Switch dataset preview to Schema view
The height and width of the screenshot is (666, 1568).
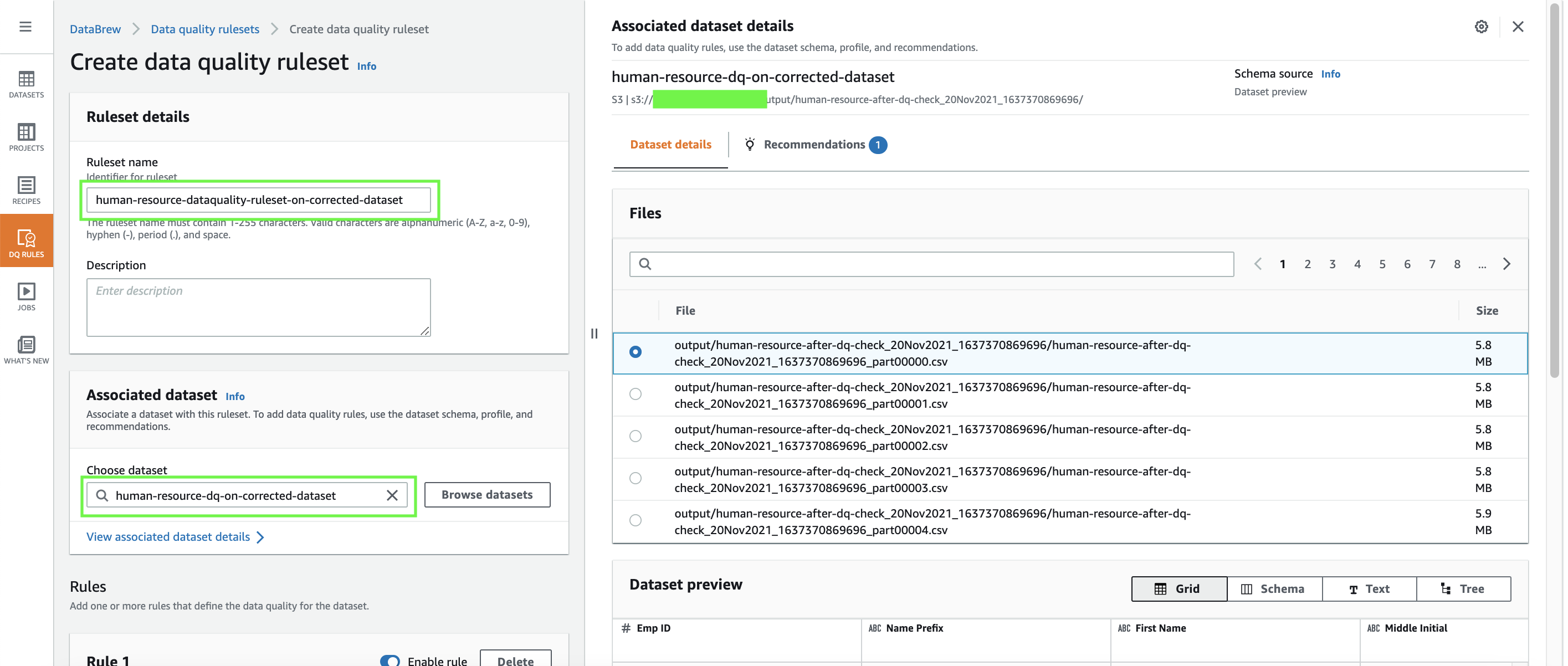coord(1273,588)
